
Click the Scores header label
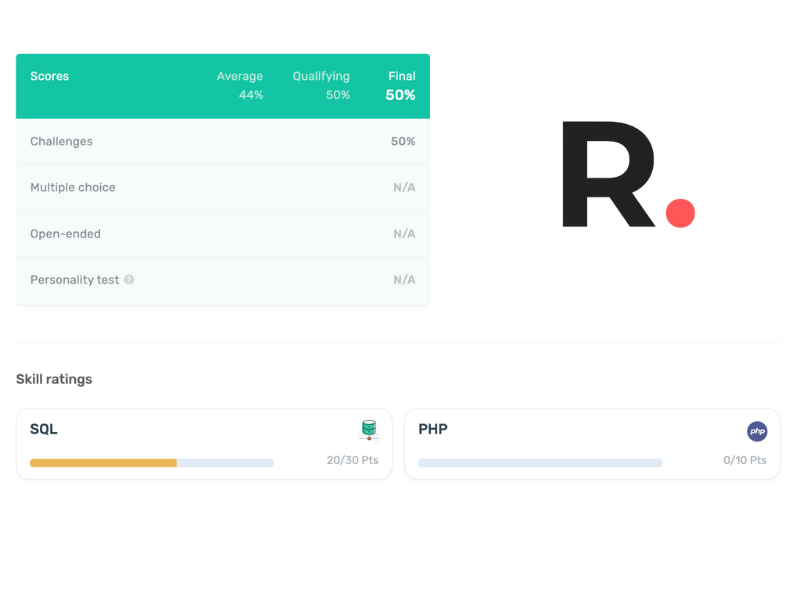49,76
